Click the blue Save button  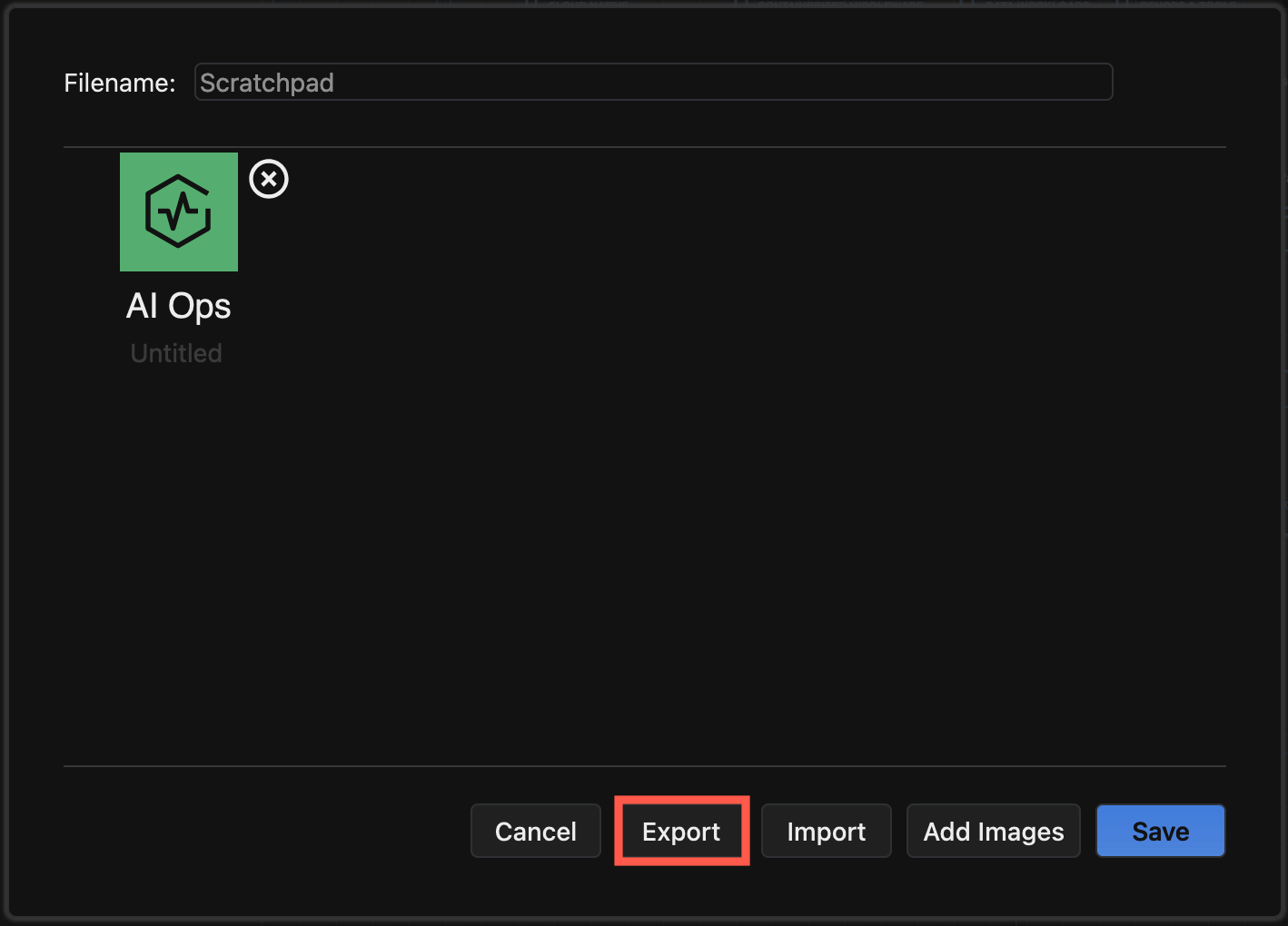point(1160,832)
